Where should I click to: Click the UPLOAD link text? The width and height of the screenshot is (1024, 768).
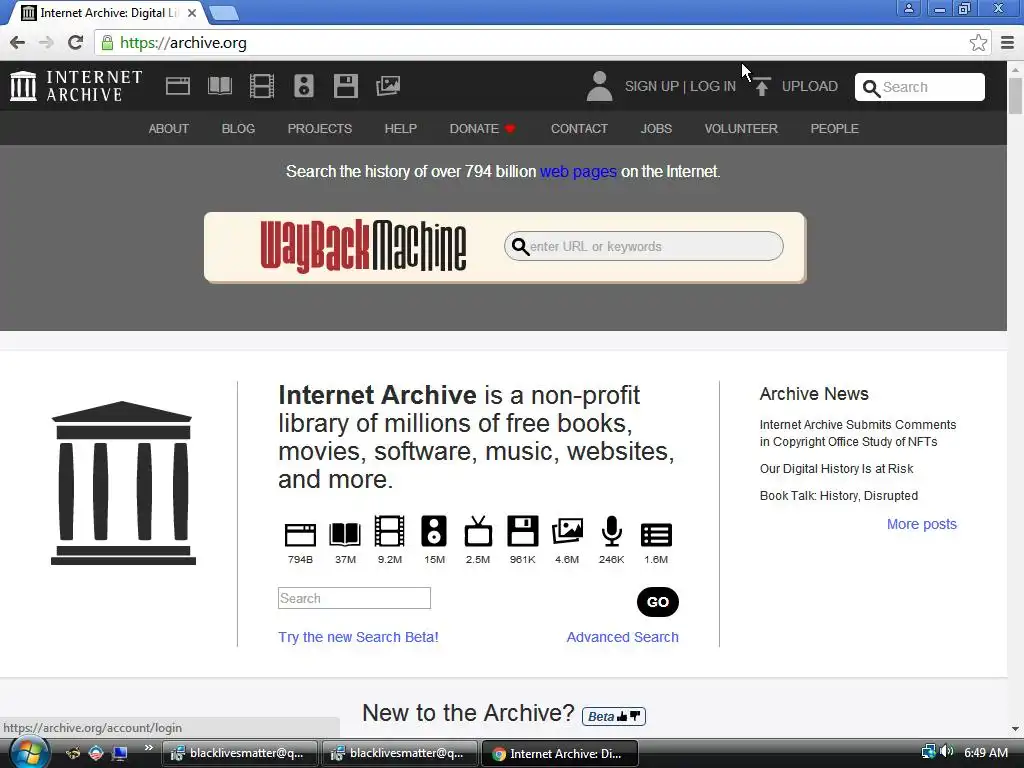[809, 86]
